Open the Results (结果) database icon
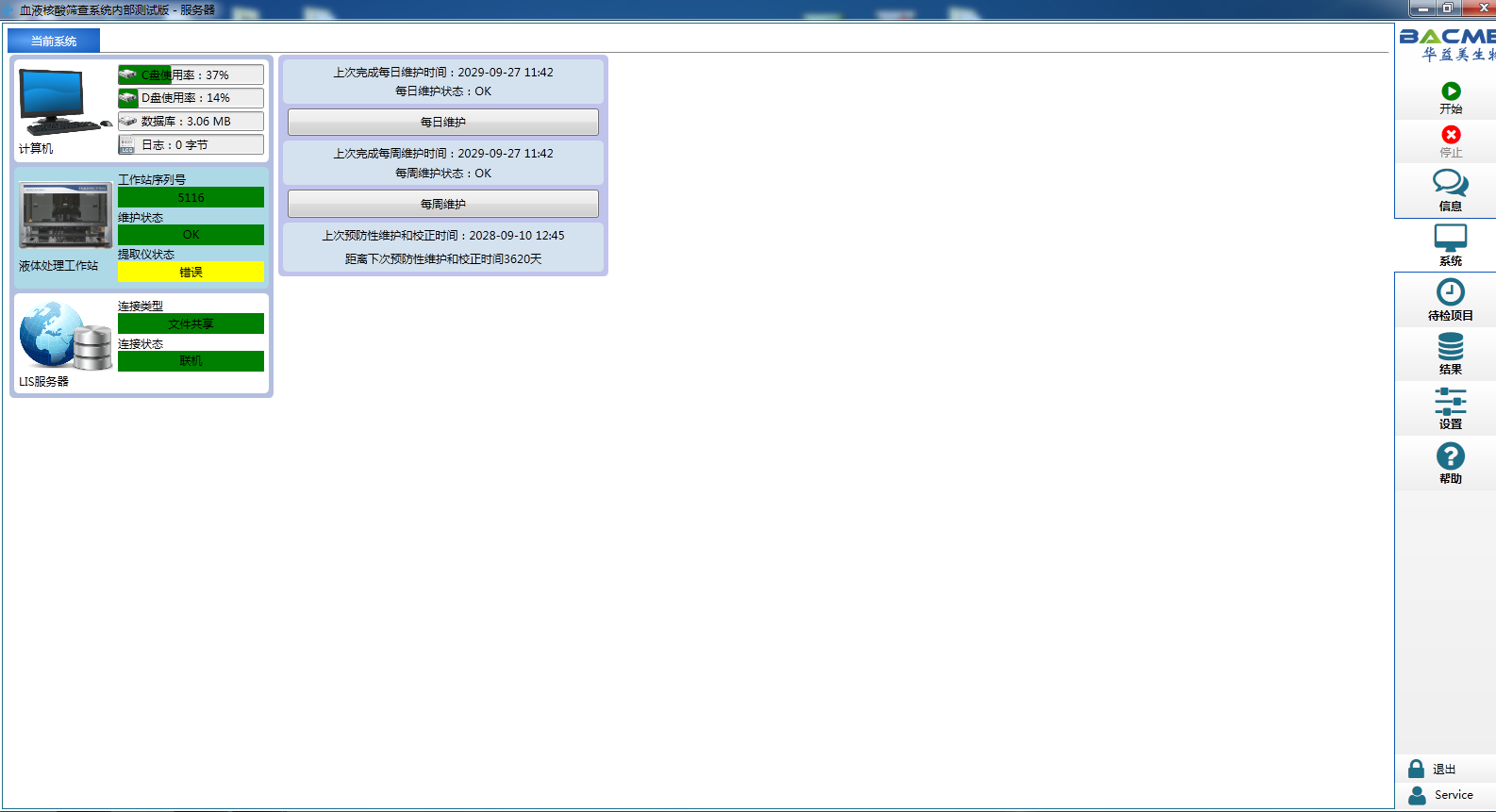Screen dimensions: 1496x812 pyautogui.click(x=1450, y=346)
